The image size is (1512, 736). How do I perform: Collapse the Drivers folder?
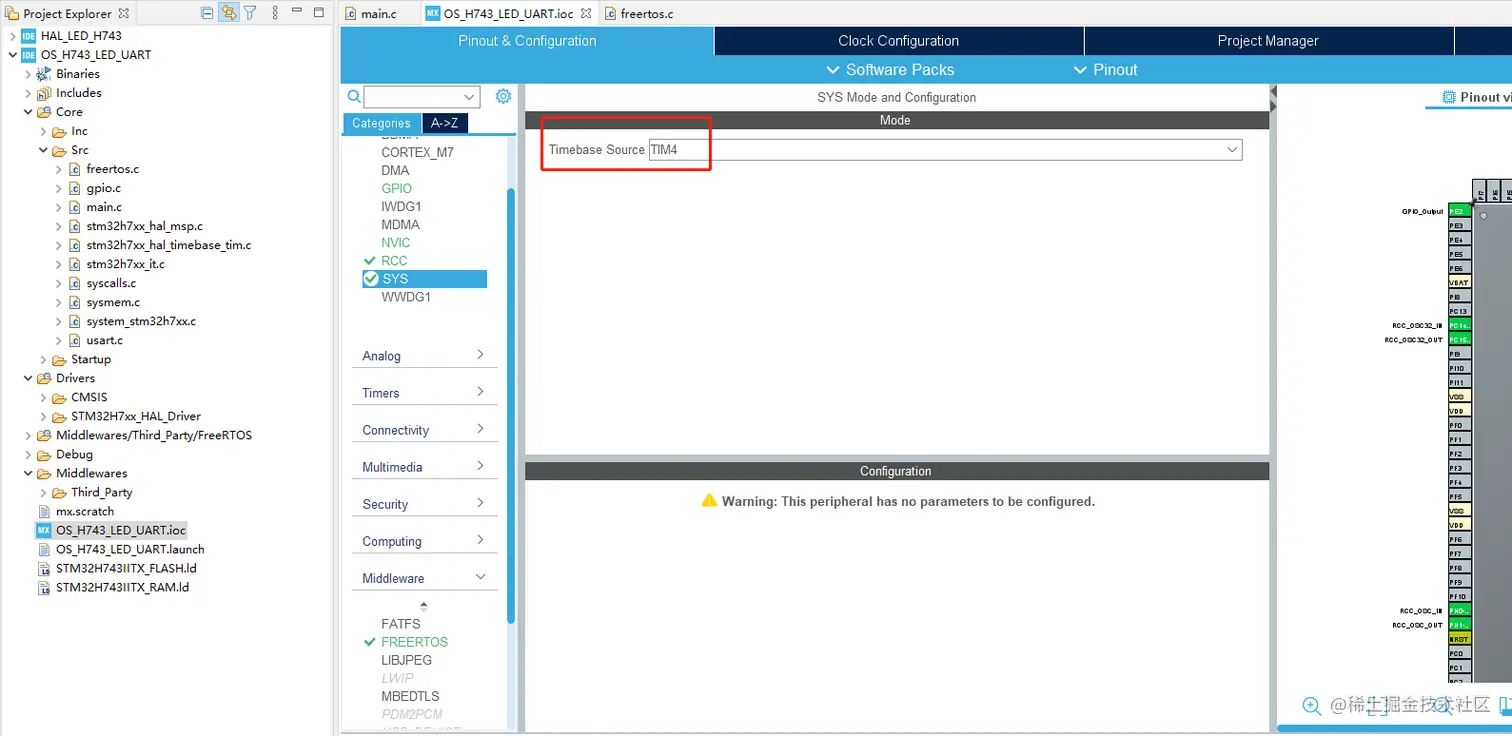[x=27, y=378]
